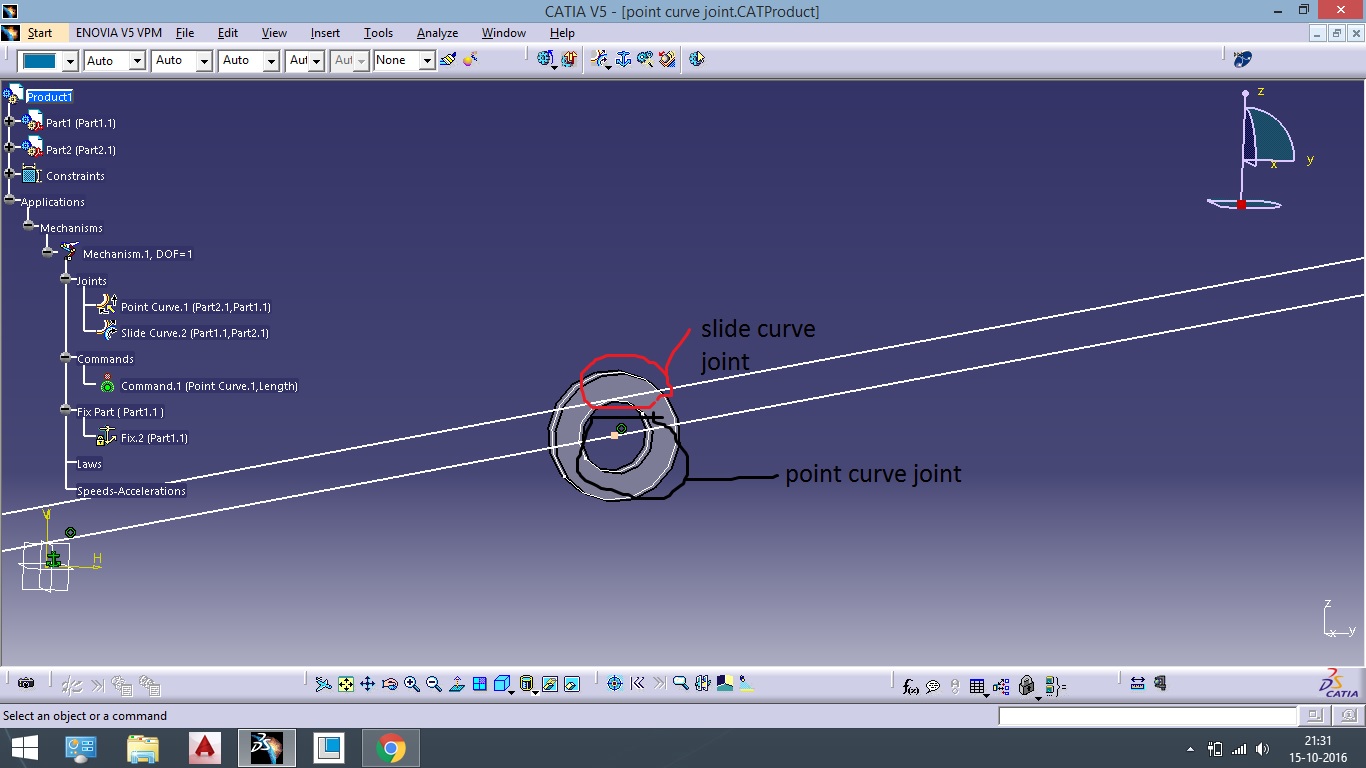
Task: Open the lock icon dropdown arrow
Action: pyautogui.click(x=1038, y=697)
